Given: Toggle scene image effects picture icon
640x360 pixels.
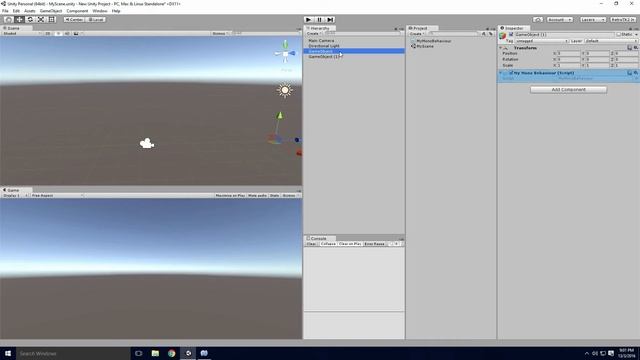Looking at the screenshot, I should (76, 33).
